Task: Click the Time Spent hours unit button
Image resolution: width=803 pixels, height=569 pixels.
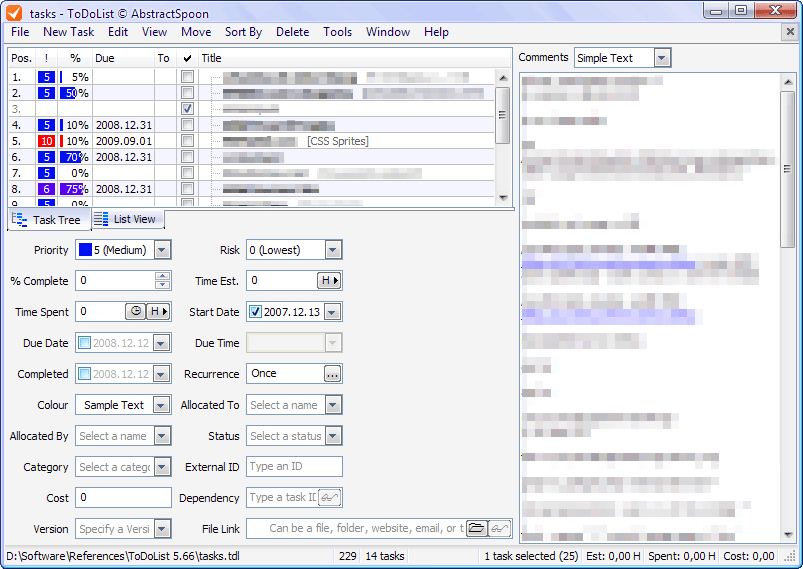Action: [x=158, y=312]
